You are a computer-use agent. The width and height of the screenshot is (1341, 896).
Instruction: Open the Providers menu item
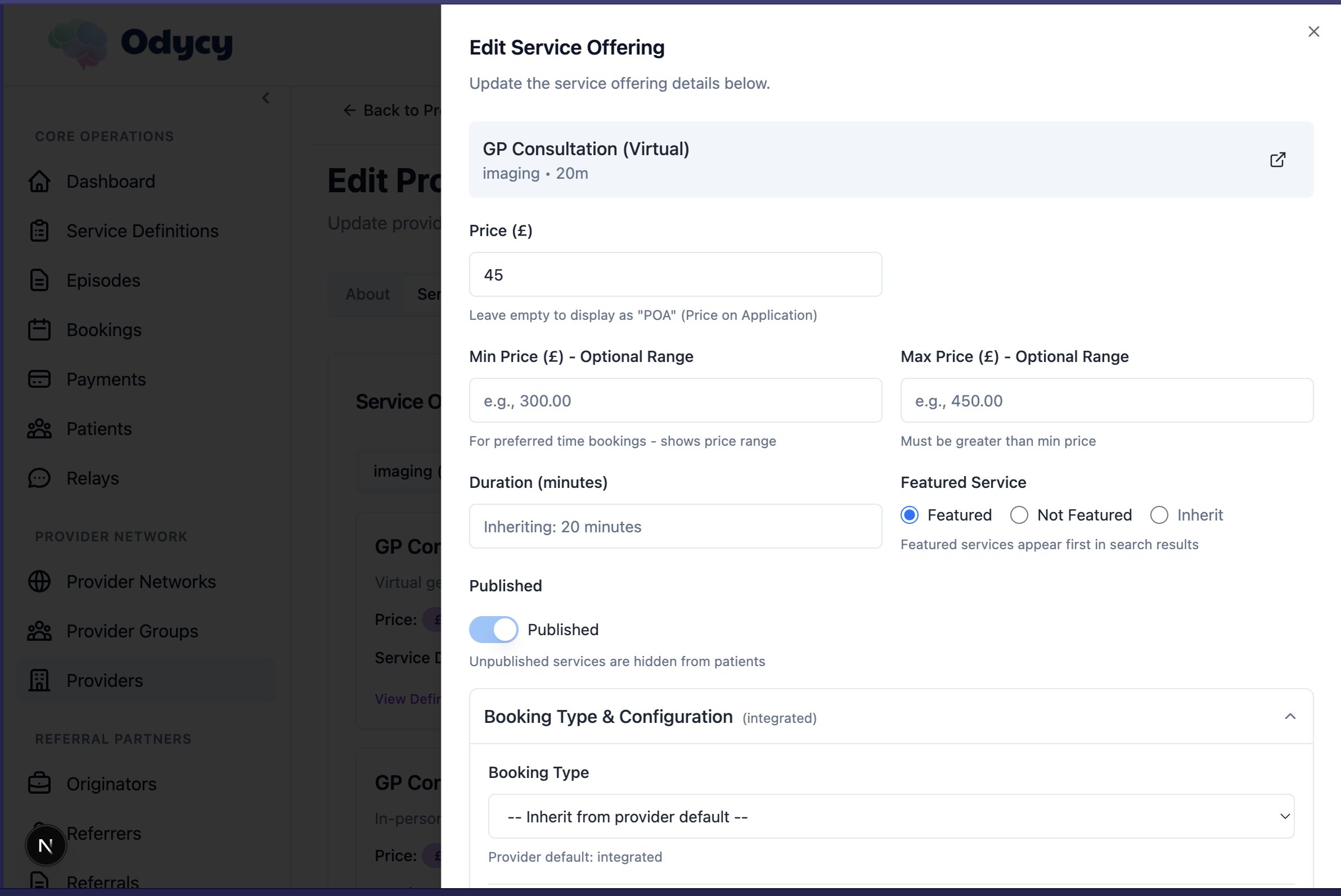point(105,680)
